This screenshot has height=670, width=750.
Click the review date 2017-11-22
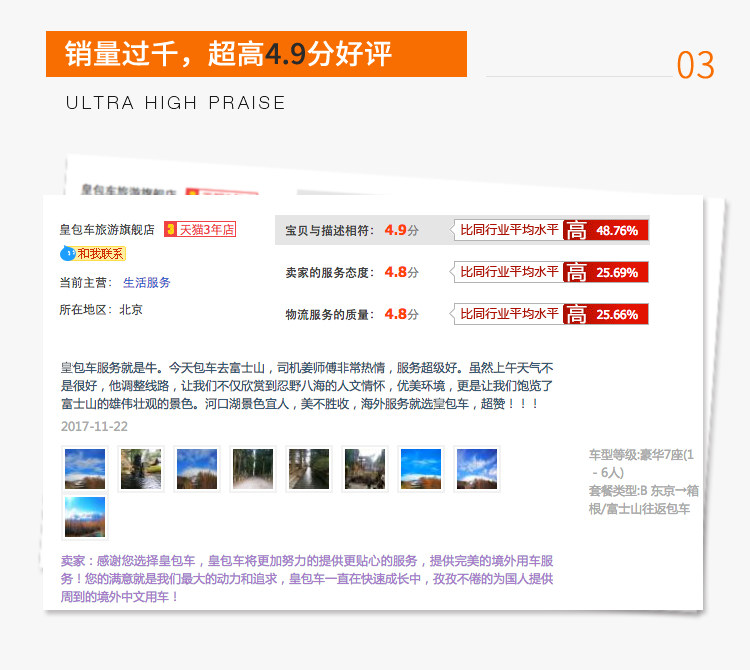coord(94,426)
